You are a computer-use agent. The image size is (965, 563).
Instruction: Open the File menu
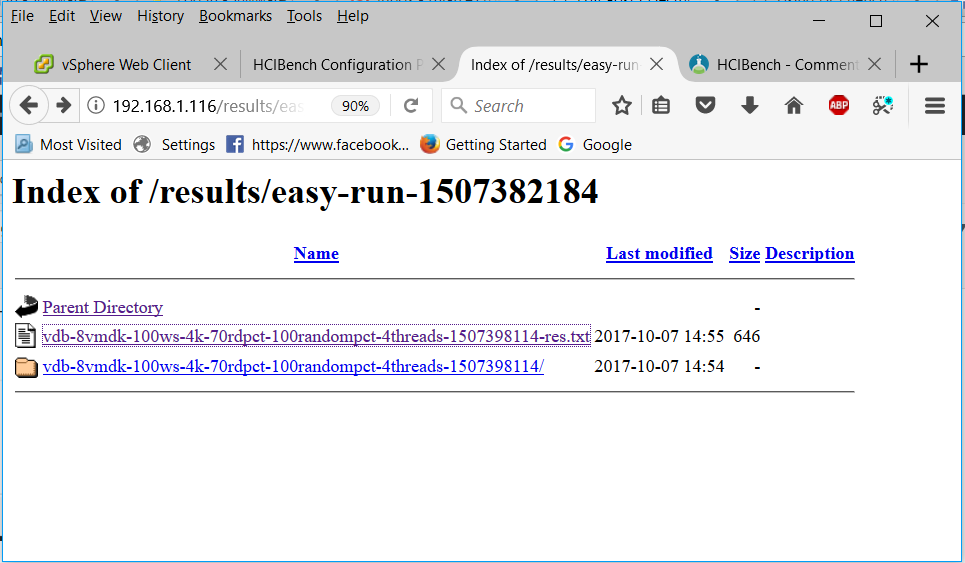coord(23,16)
